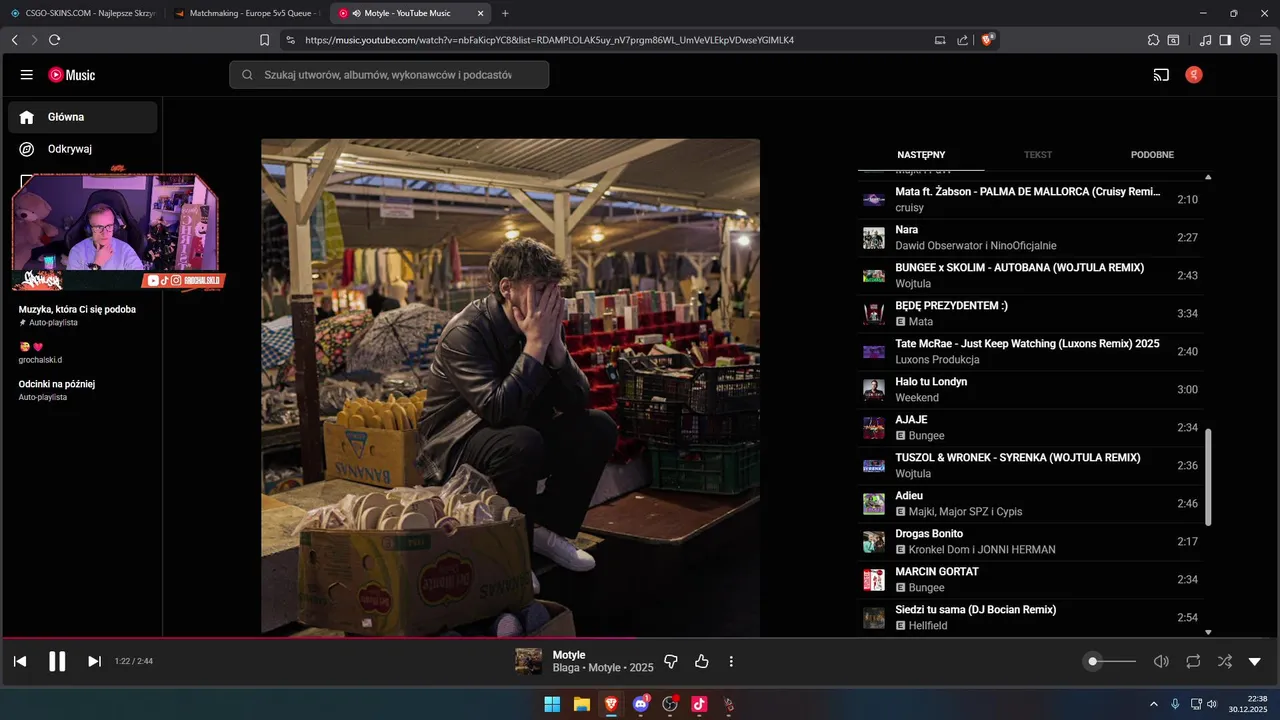Switch to Matchmaking Europe 5v5 Queue tab
The height and width of the screenshot is (720, 1280).
[245, 13]
